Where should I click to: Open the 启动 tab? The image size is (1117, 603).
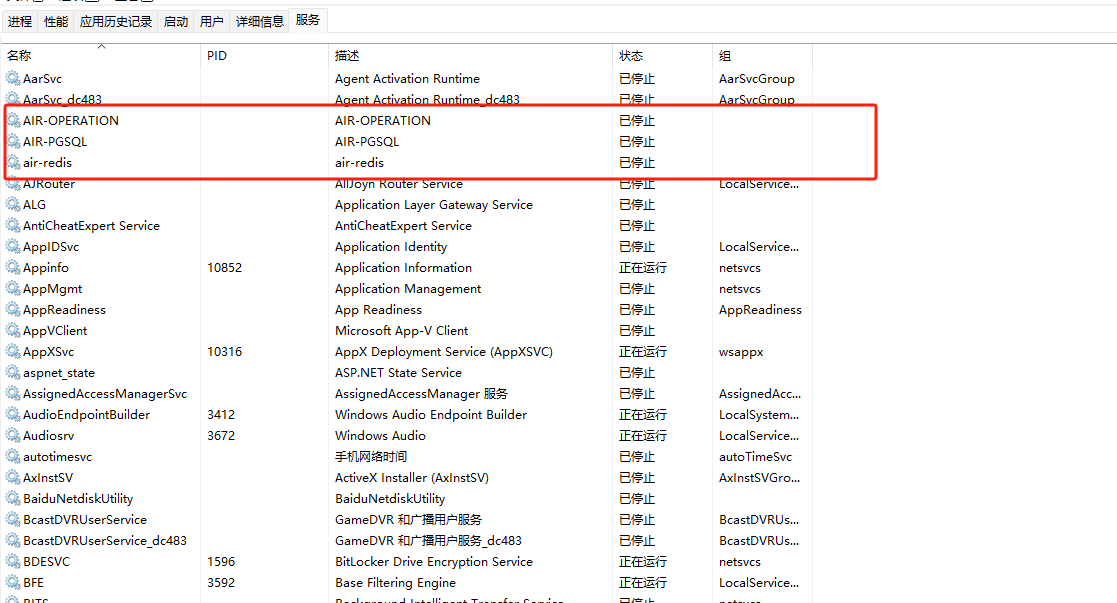pos(175,20)
